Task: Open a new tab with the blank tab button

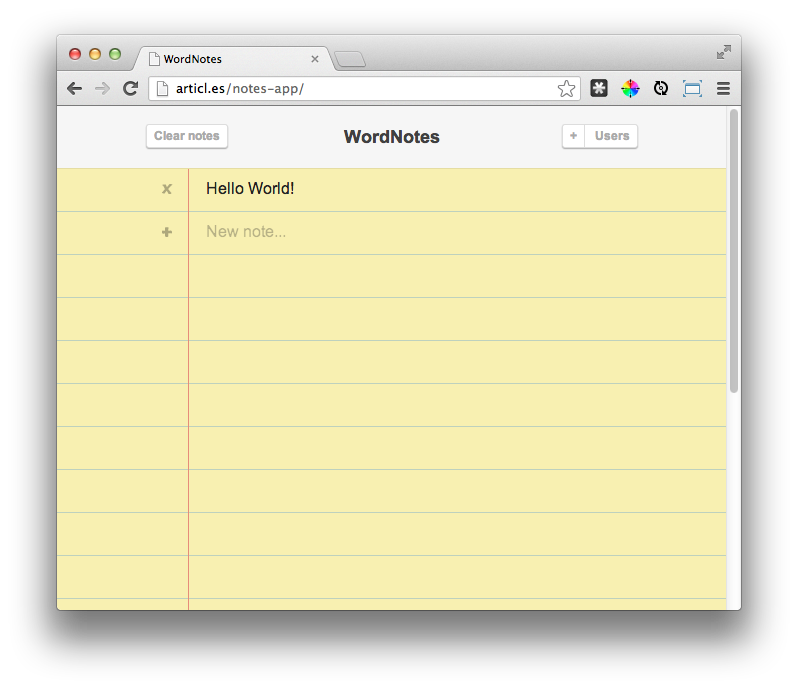Action: [x=350, y=60]
